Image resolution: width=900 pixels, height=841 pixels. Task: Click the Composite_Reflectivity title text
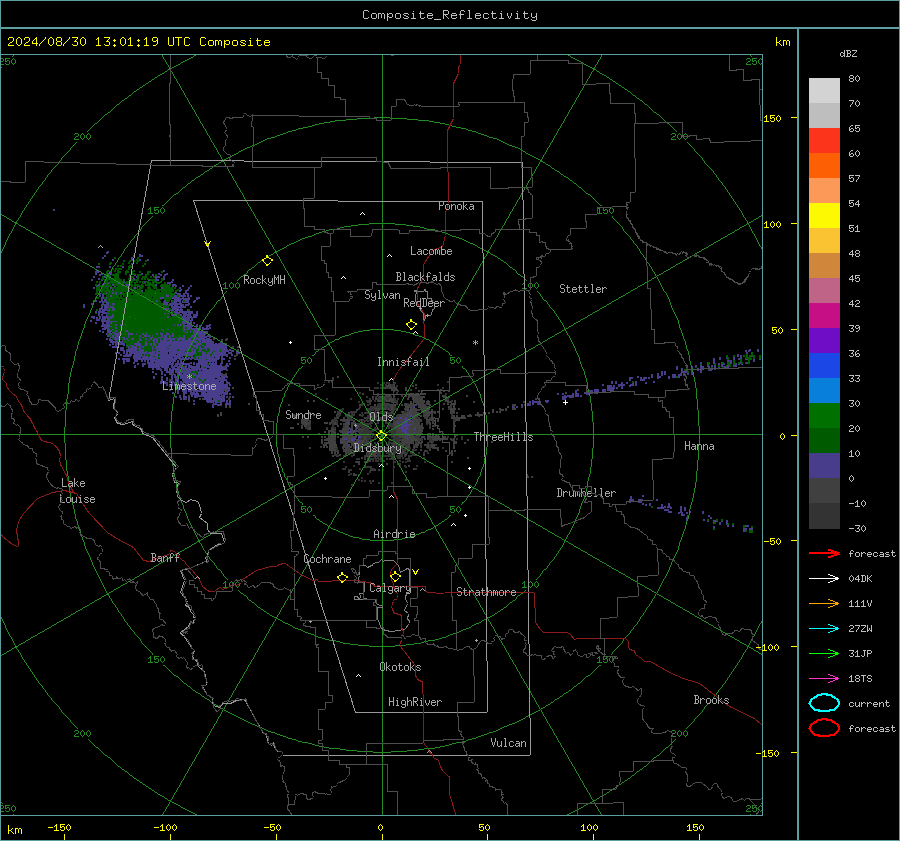[449, 15]
